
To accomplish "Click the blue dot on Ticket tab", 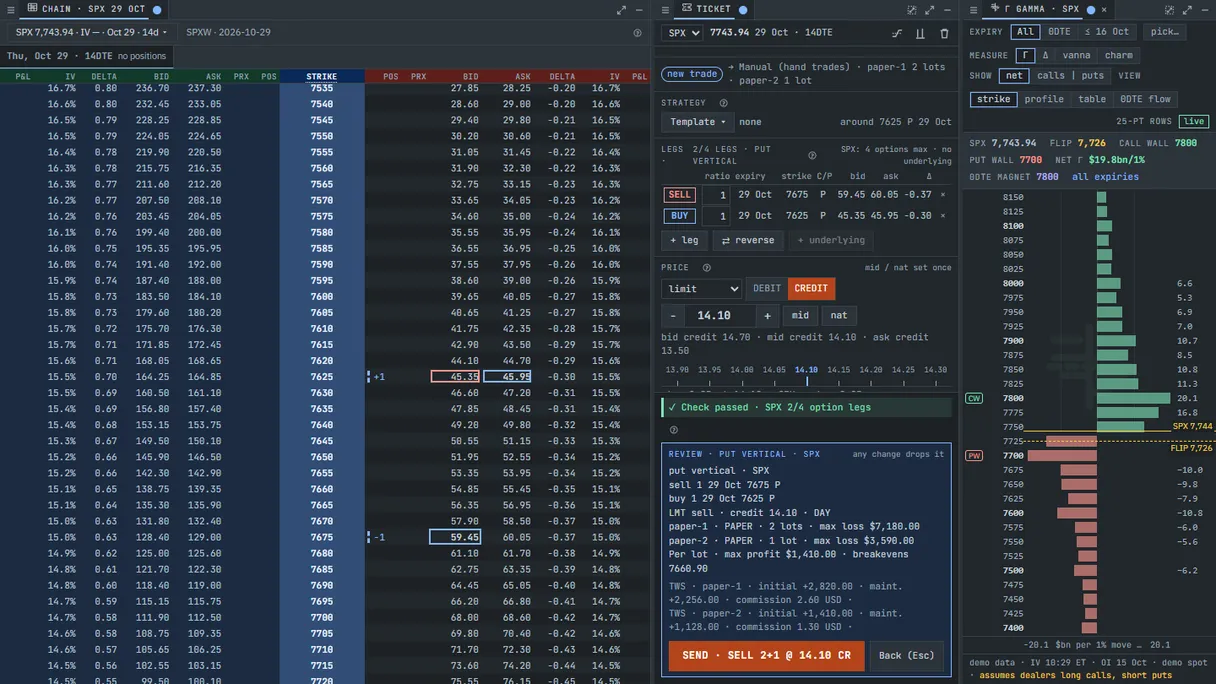I will point(743,9).
